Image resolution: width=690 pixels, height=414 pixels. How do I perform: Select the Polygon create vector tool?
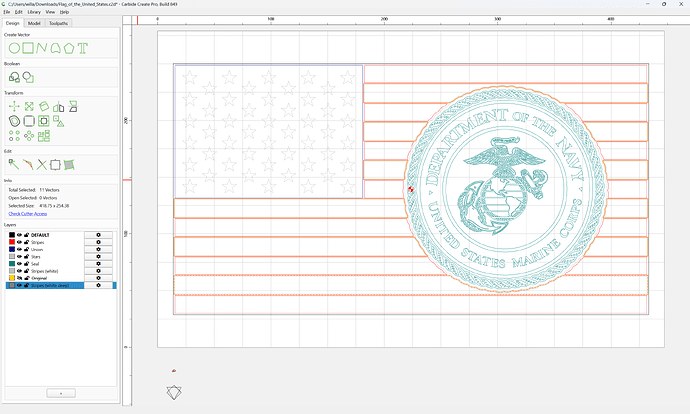tap(69, 48)
